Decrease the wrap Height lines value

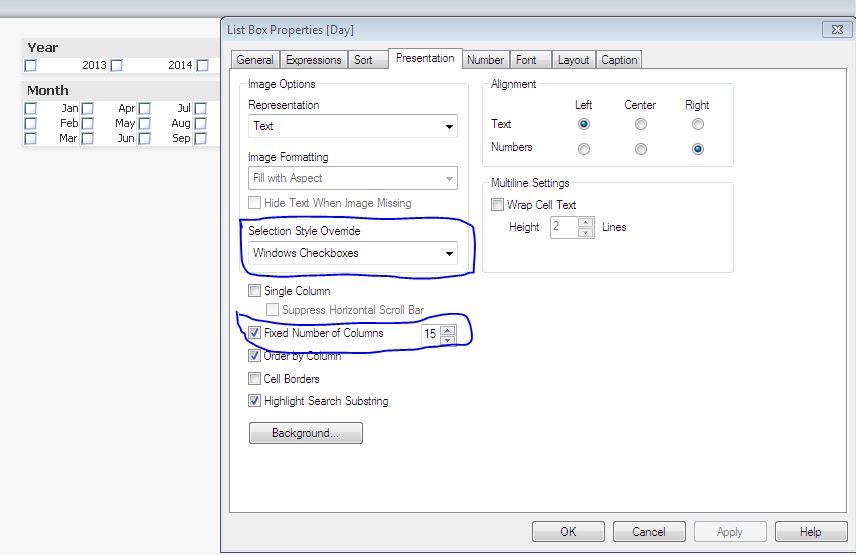click(585, 232)
